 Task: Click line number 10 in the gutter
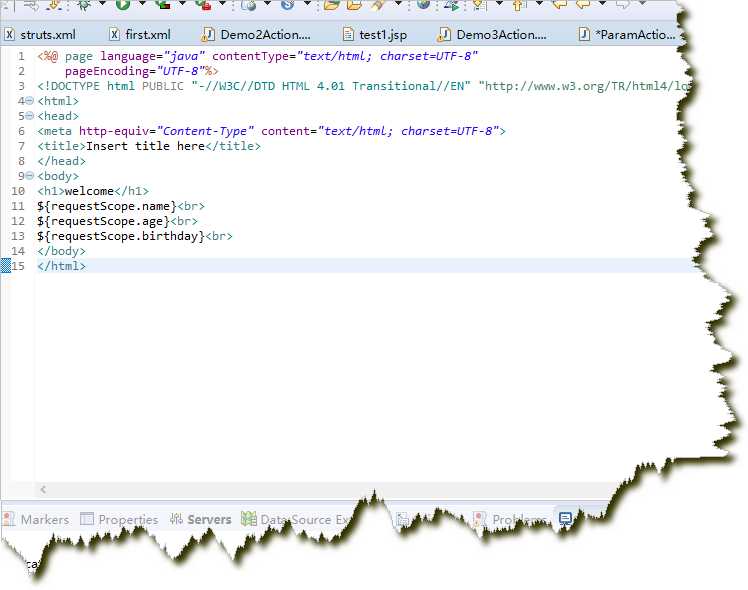click(18, 191)
